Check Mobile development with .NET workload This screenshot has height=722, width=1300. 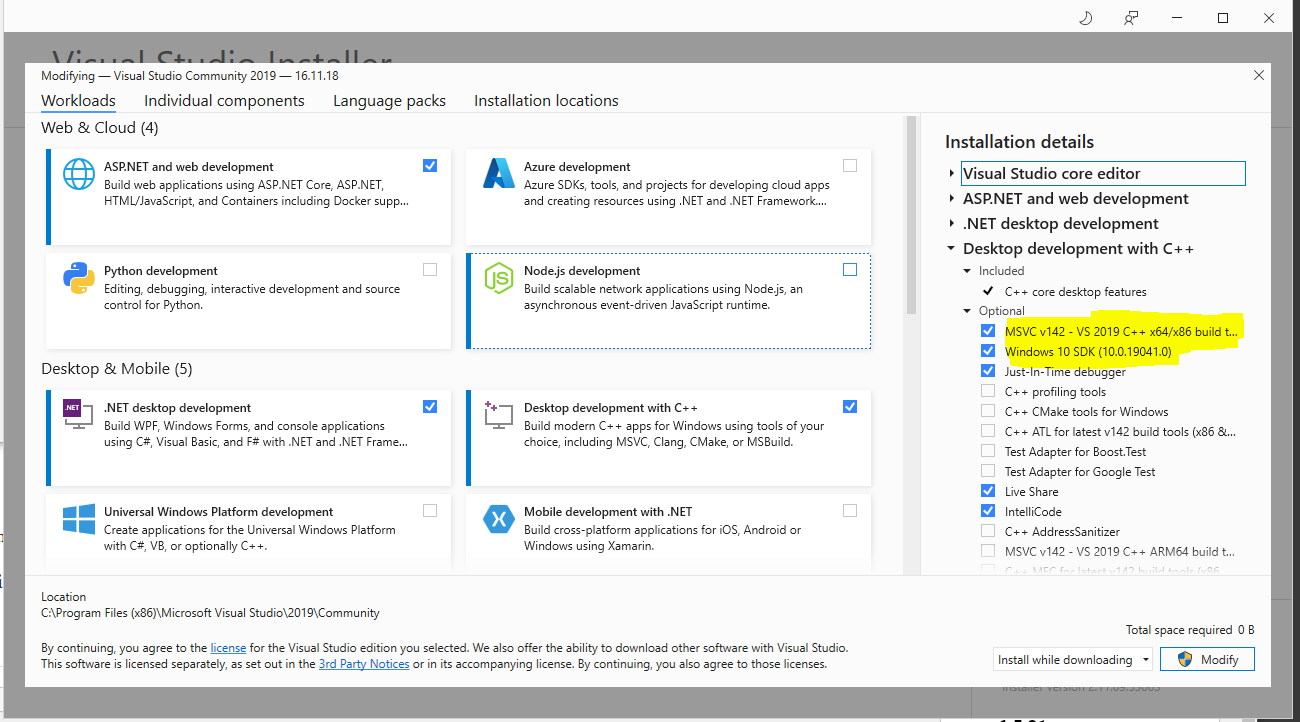(850, 511)
